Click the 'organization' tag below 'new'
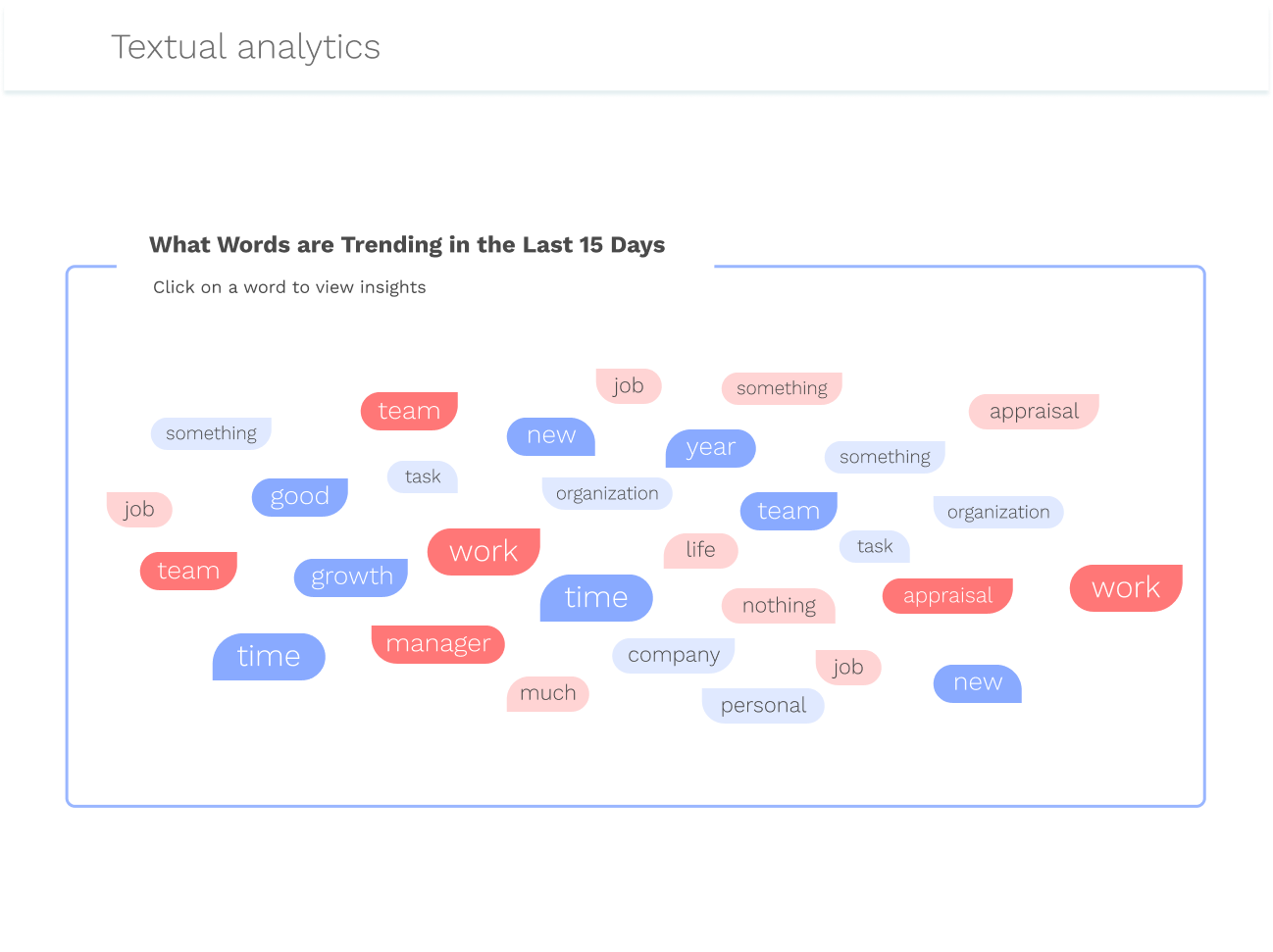Image resolution: width=1273 pixels, height=952 pixels. 607,494
